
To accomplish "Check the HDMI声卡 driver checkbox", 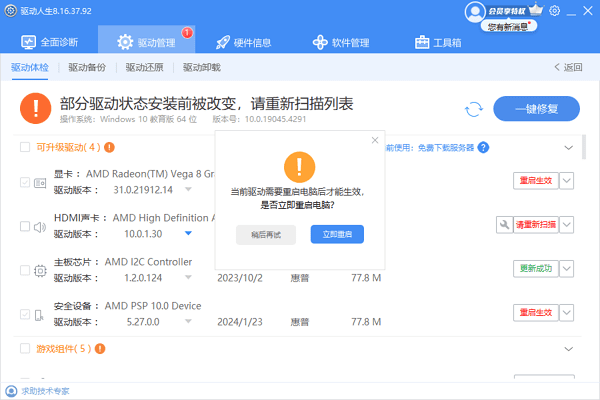I will (25, 226).
